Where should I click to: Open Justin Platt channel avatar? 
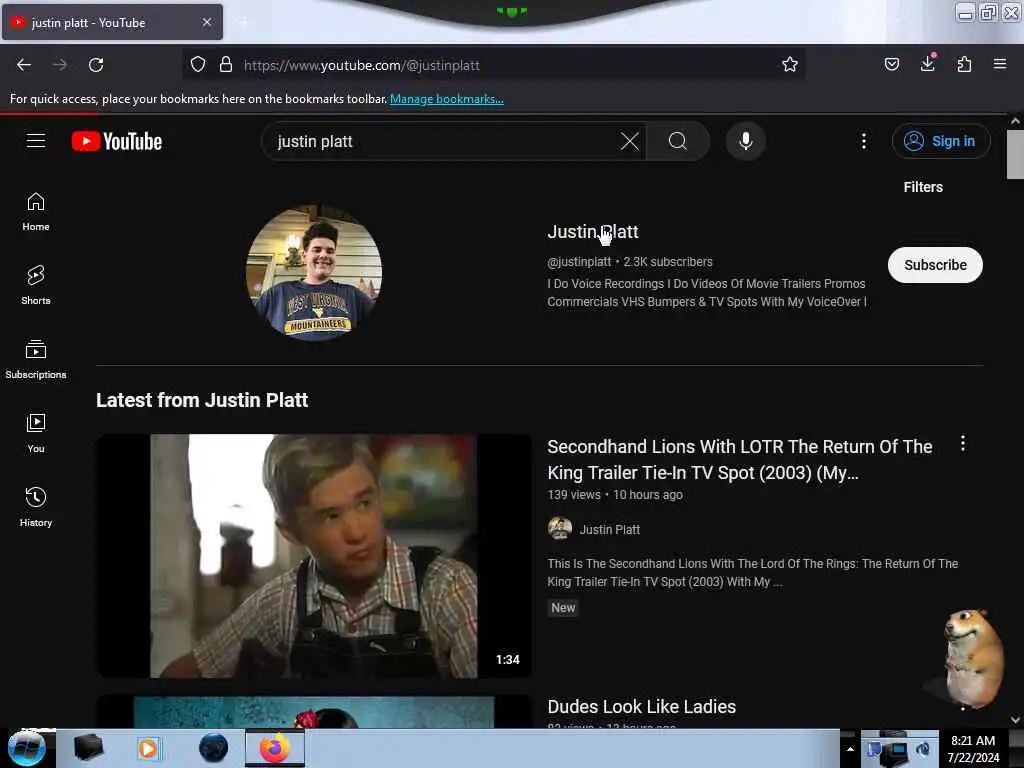coord(314,272)
